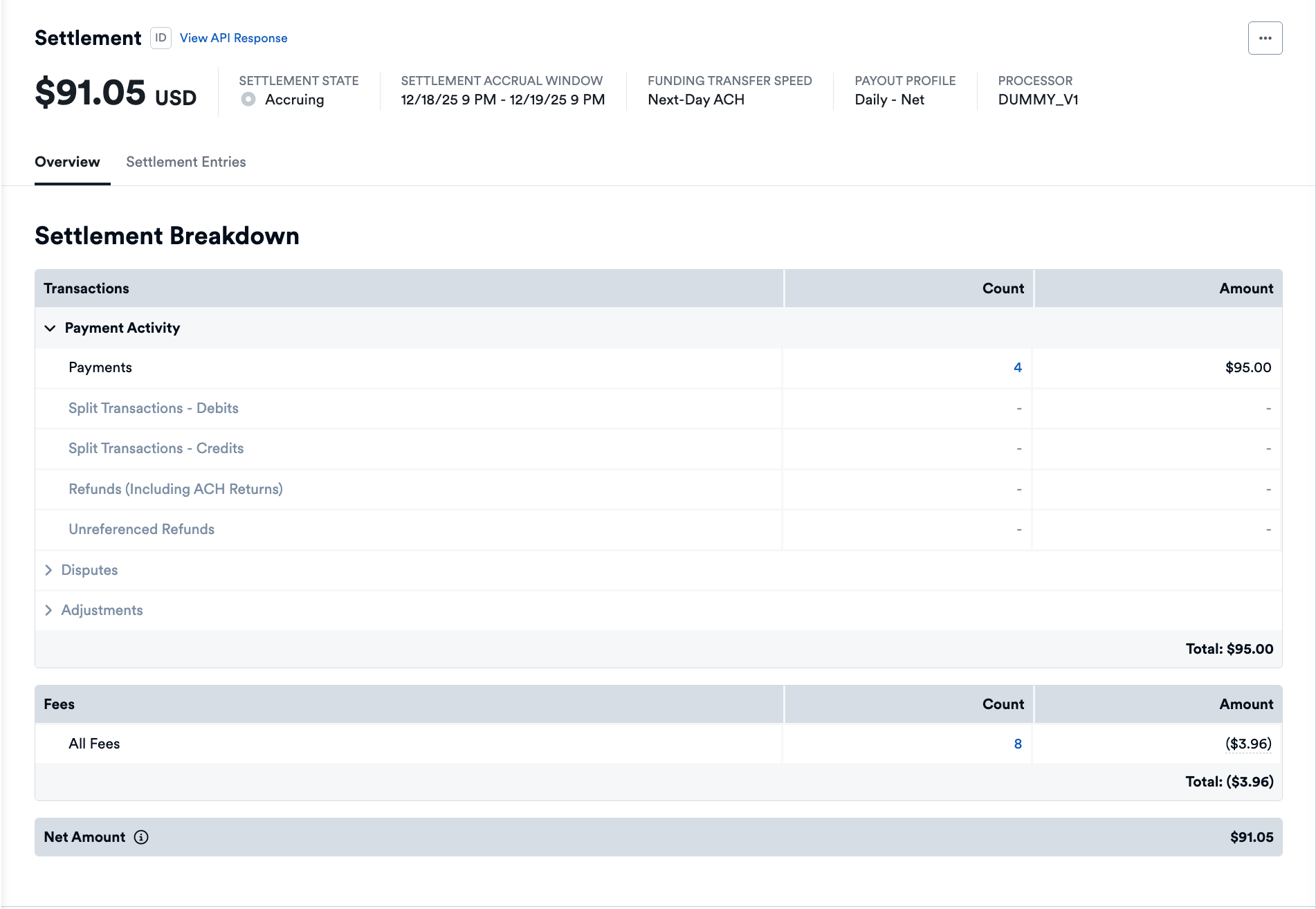Click the All Fees amount ($3.96)
The image size is (1316, 909).
[x=1248, y=744]
